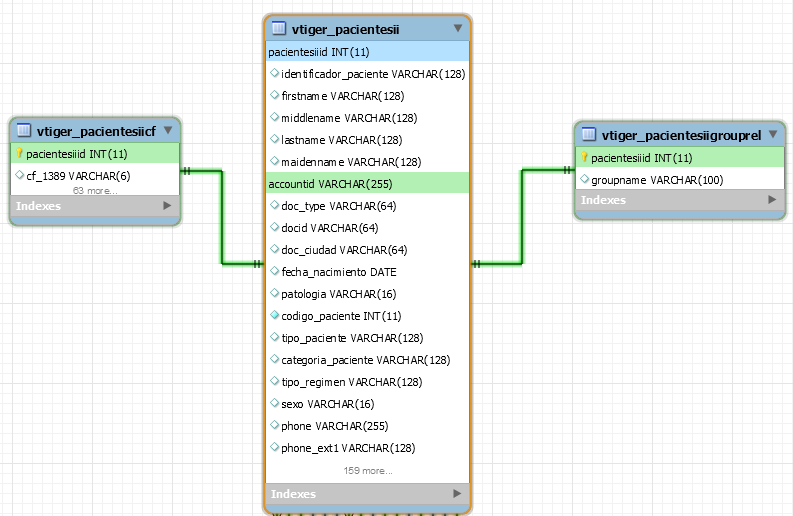Click the vtiger_pacientesii table icon
Image resolution: width=793 pixels, height=516 pixels.
(x=279, y=28)
